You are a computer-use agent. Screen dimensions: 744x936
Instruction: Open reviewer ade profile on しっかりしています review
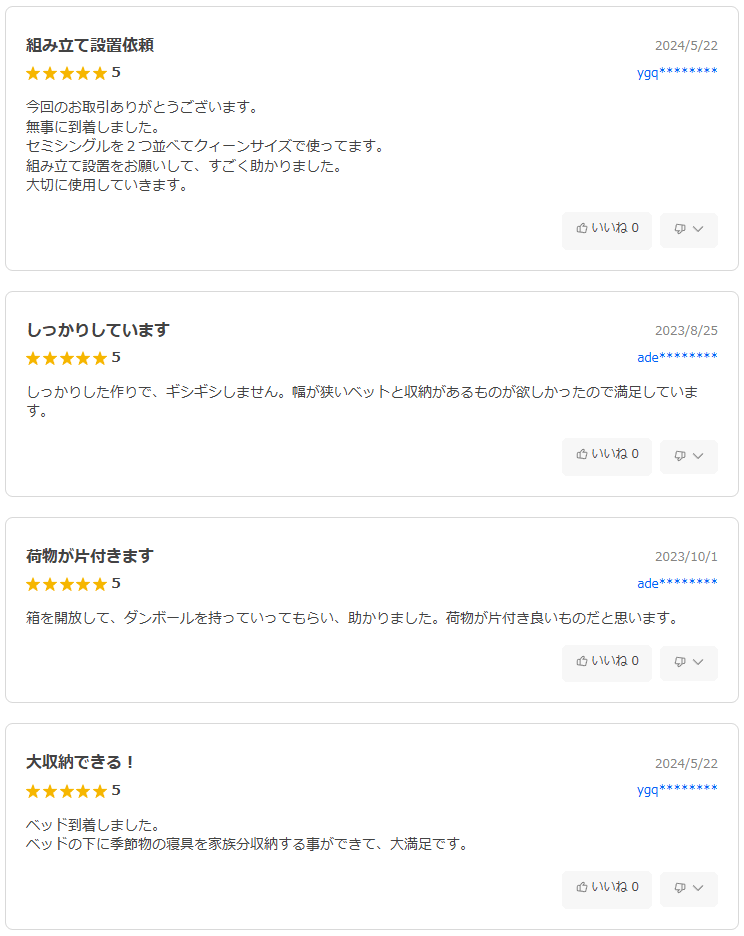pos(677,357)
